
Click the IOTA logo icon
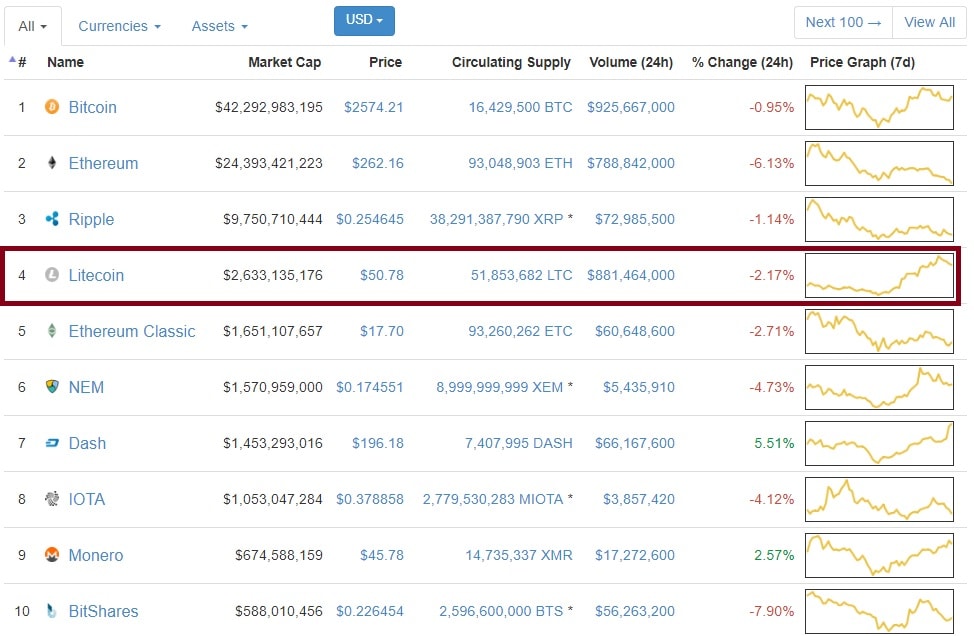[x=52, y=499]
